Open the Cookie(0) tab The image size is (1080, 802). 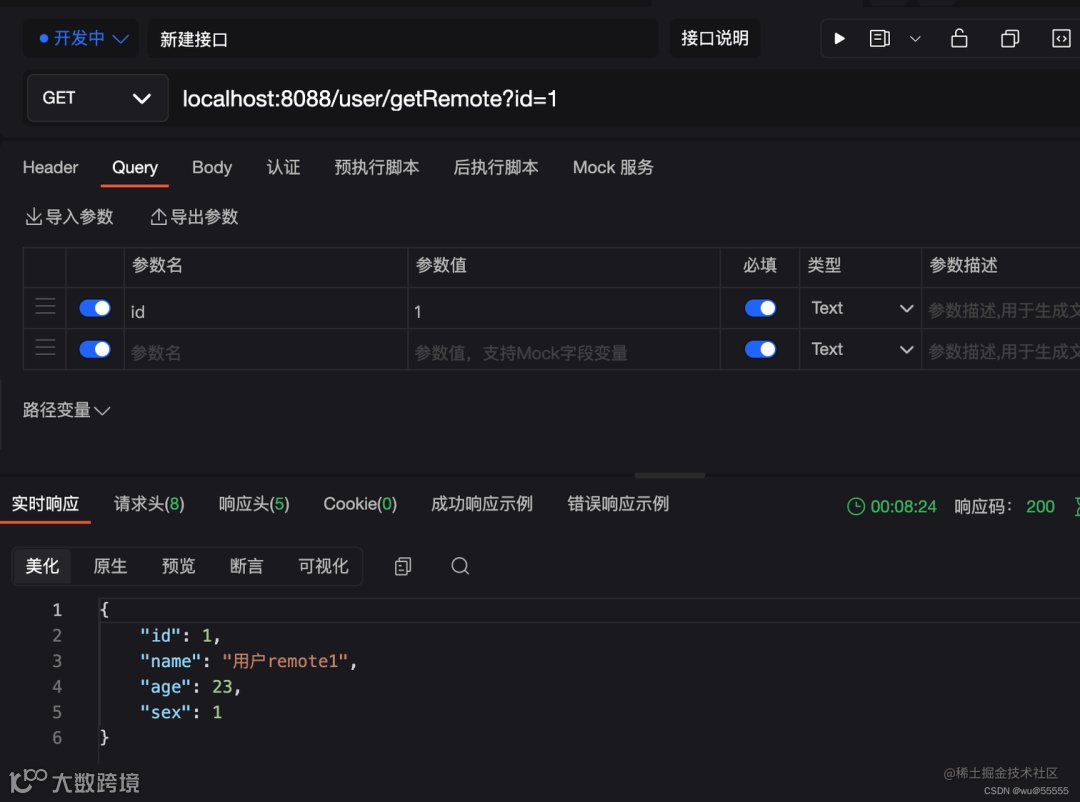point(360,504)
